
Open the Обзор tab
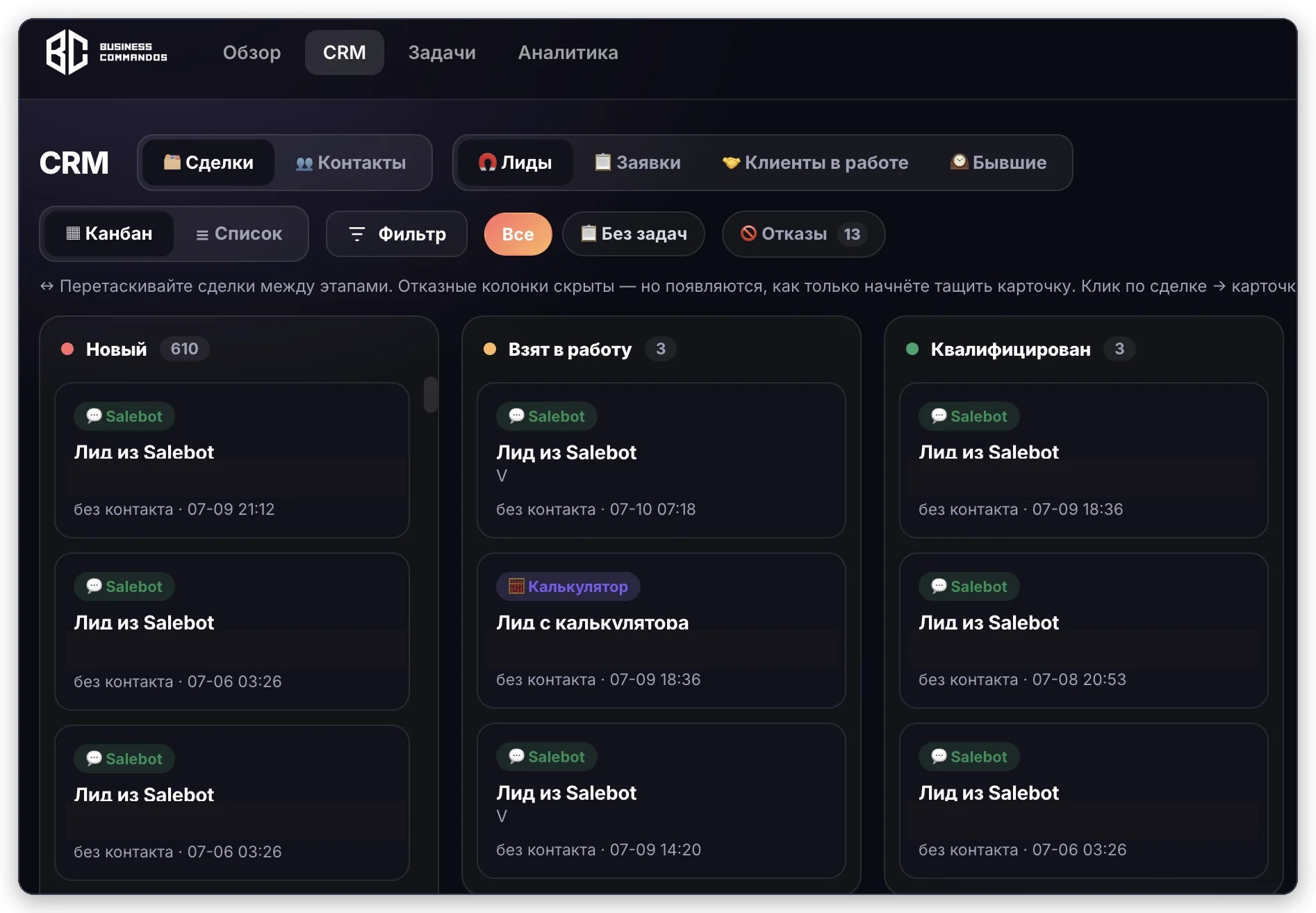click(252, 52)
